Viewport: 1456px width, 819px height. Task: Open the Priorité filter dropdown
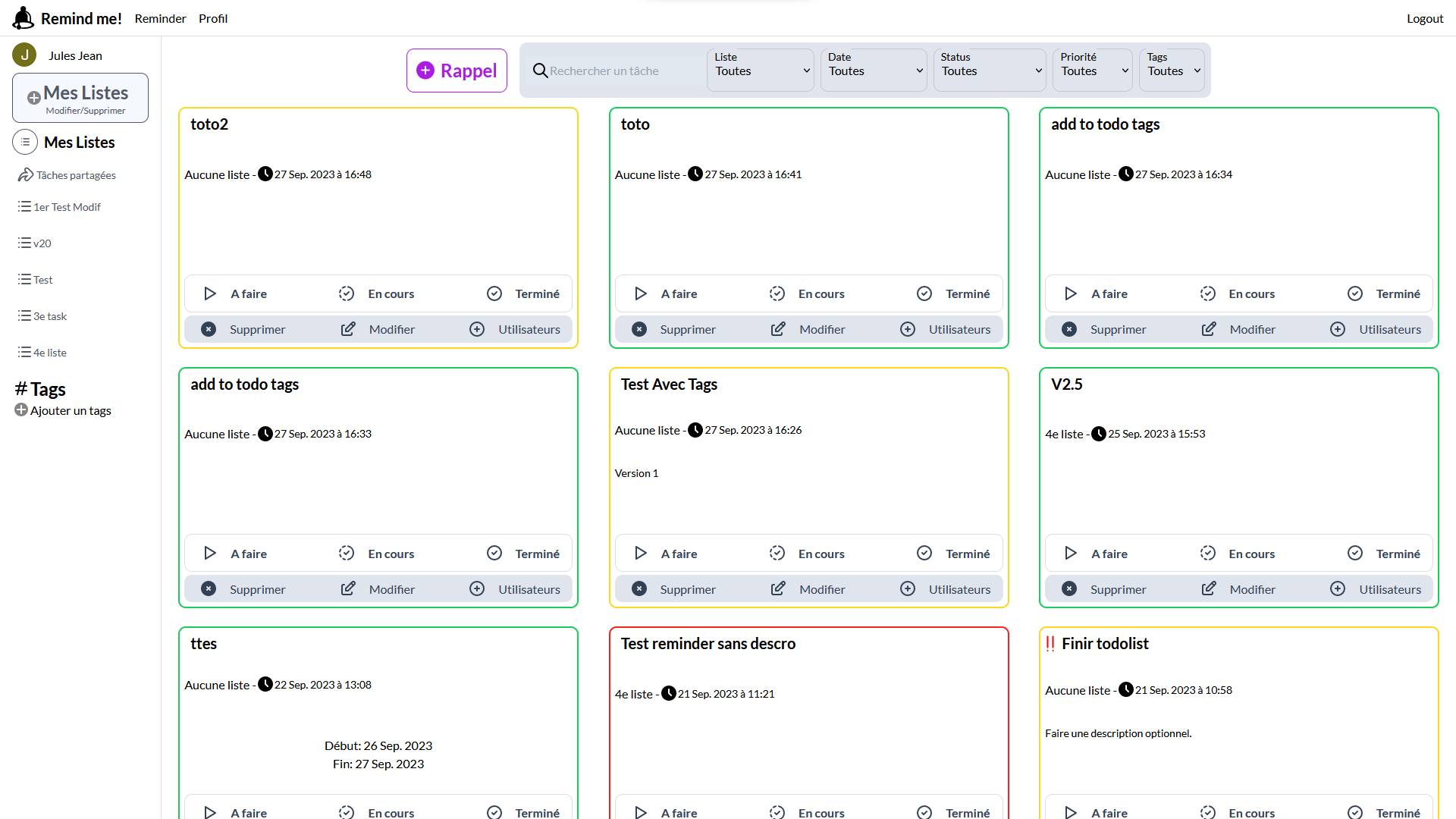click(1093, 71)
